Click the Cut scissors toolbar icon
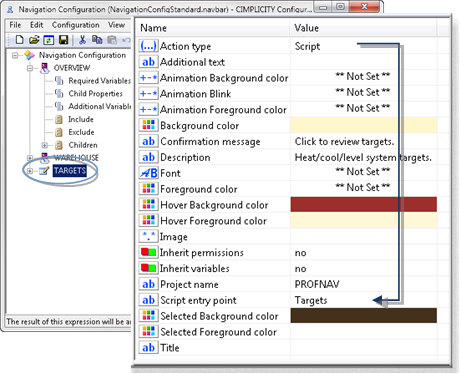 82,40
